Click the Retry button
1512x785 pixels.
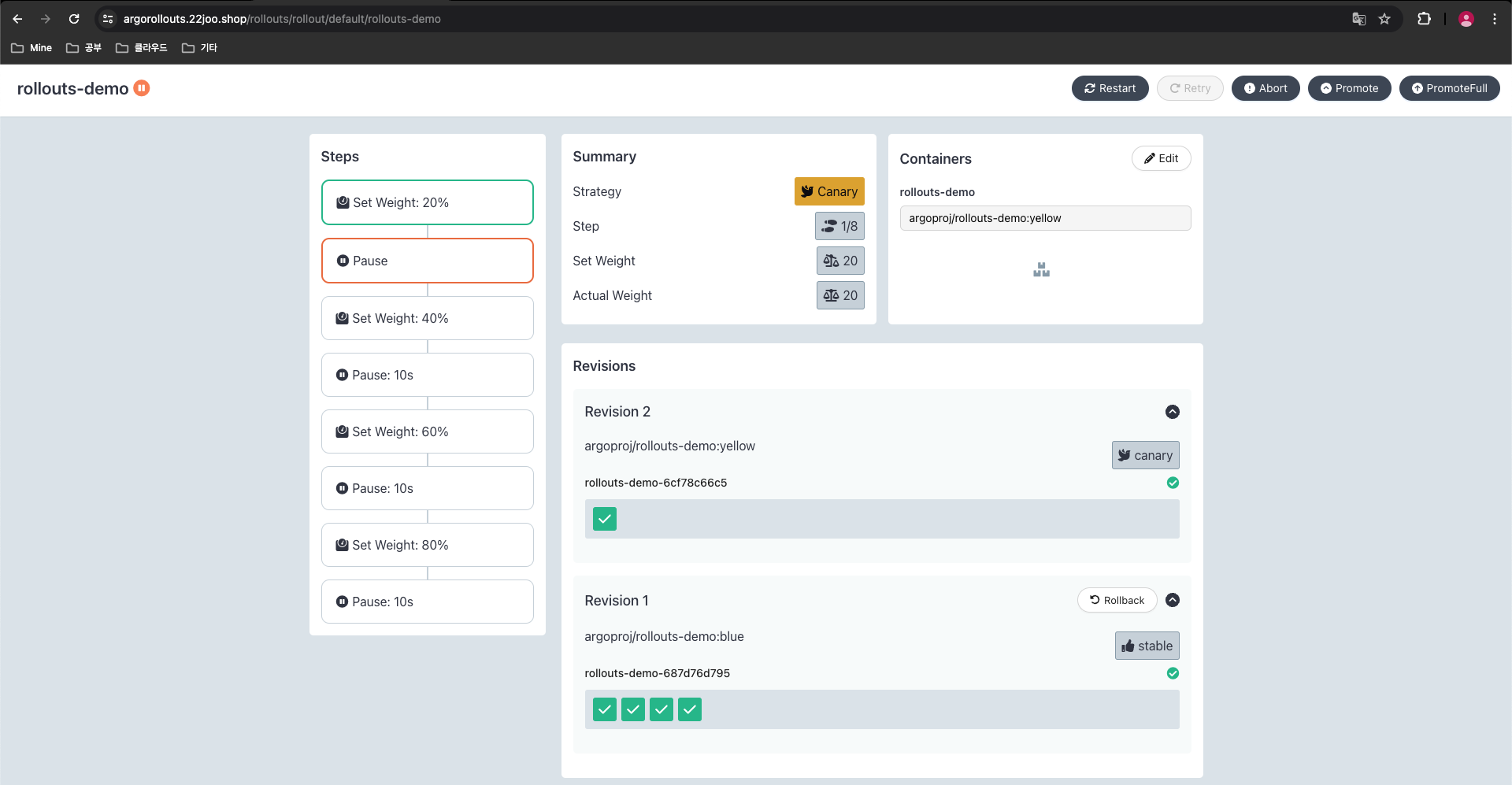pyautogui.click(x=1190, y=88)
